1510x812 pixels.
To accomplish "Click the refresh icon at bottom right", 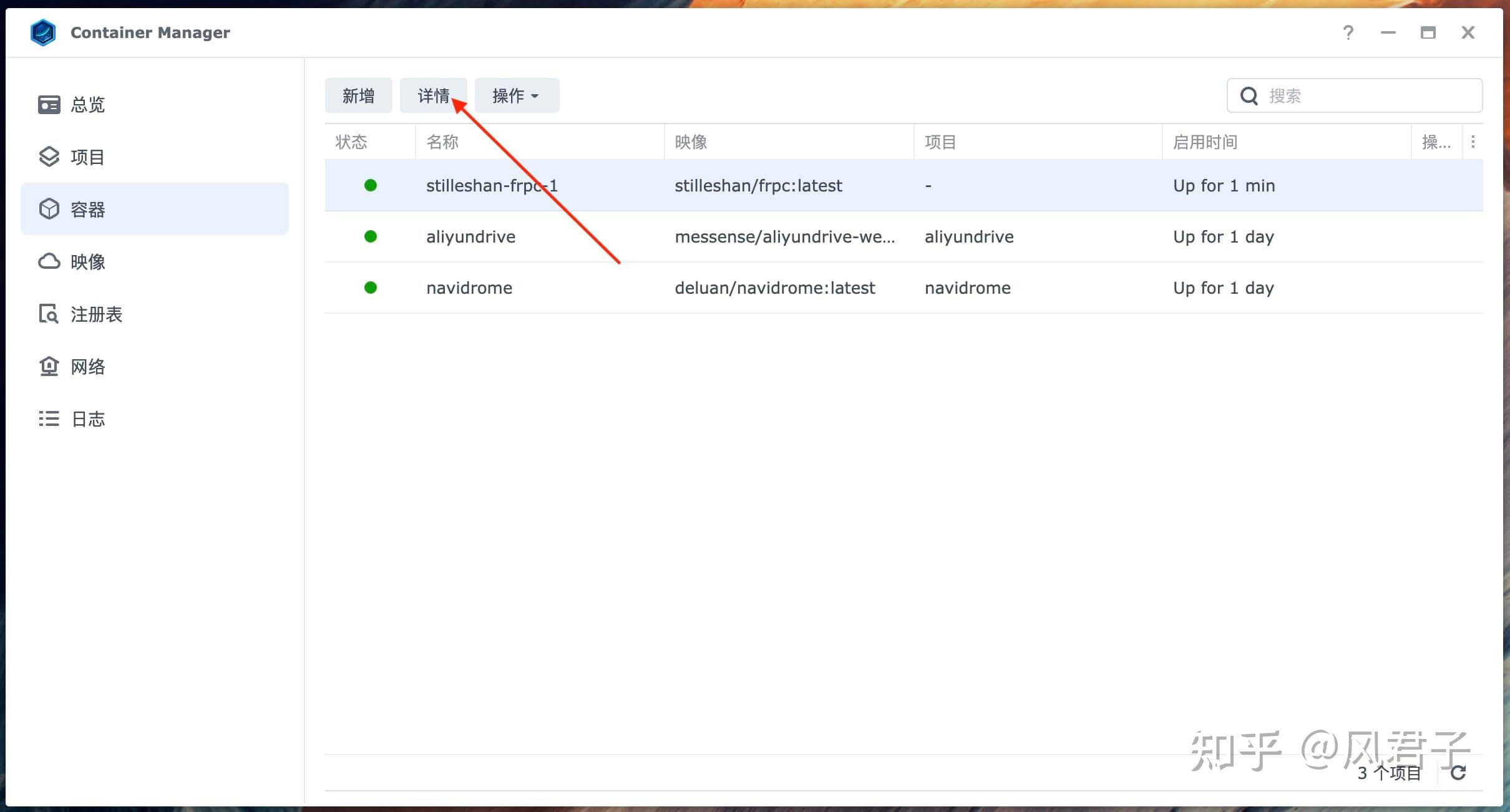I will click(1458, 773).
